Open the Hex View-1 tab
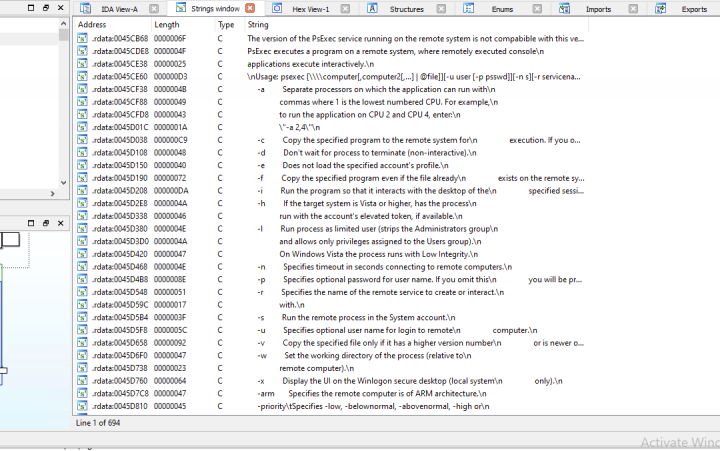Screen dimensions: 720x451 (311, 9)
